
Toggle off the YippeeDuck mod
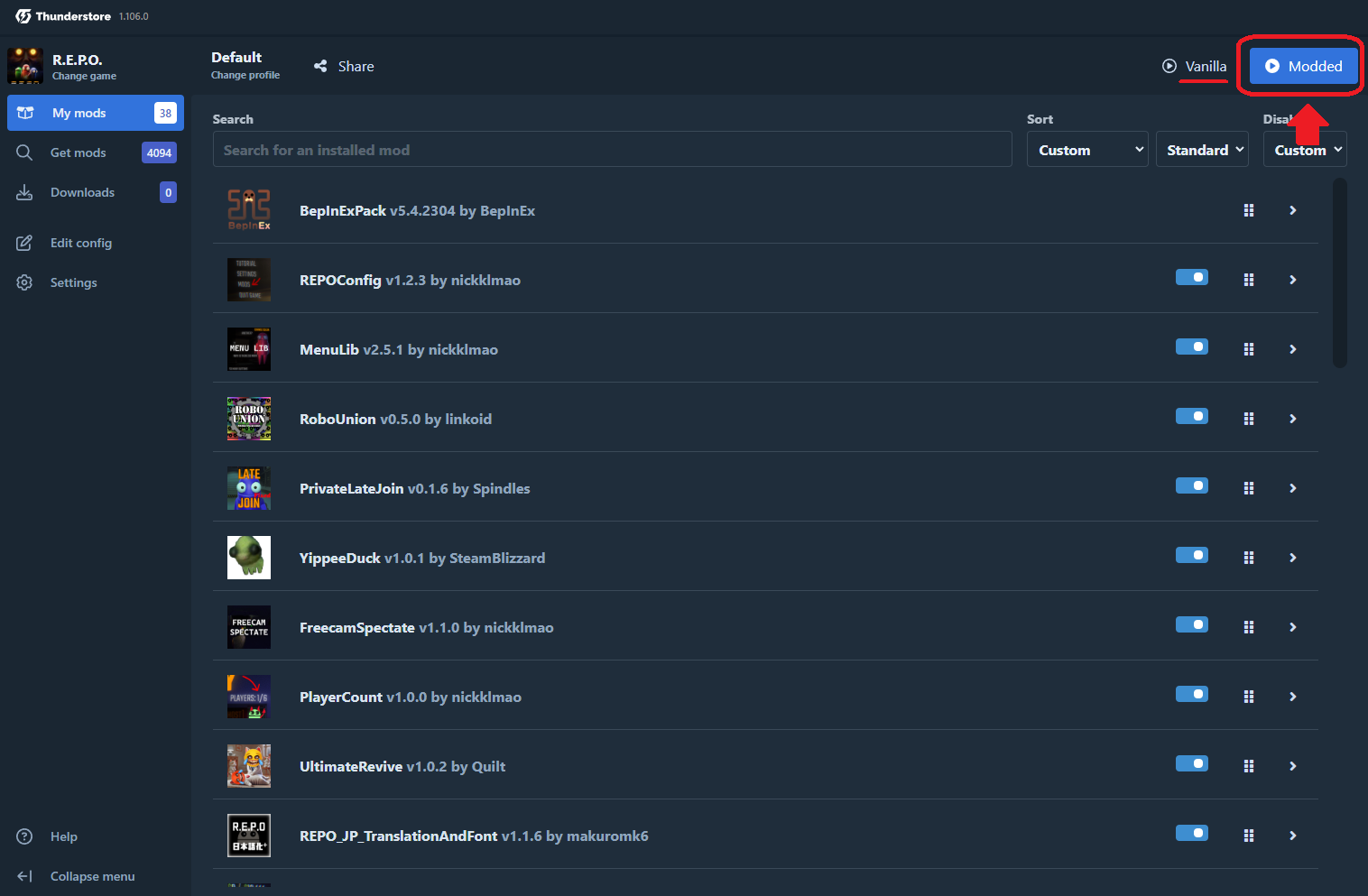point(1191,556)
